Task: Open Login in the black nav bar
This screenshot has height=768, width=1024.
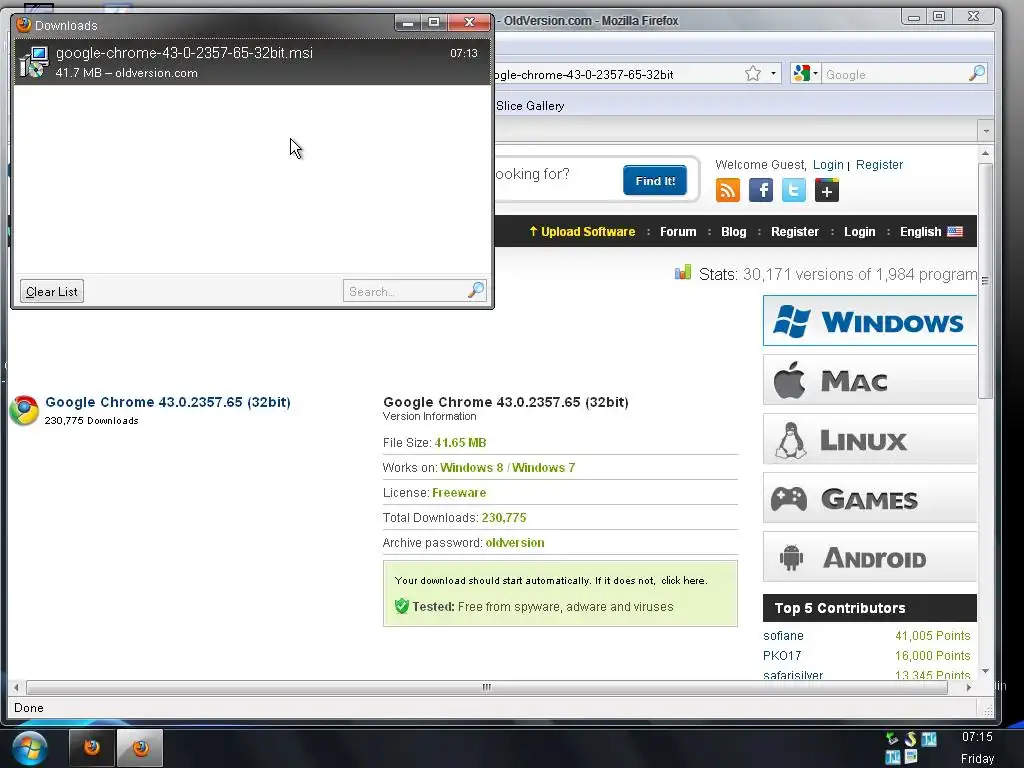Action: (859, 231)
